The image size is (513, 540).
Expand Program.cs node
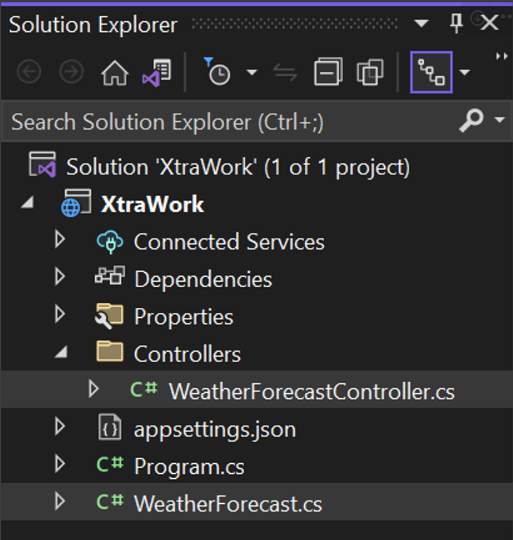60,464
